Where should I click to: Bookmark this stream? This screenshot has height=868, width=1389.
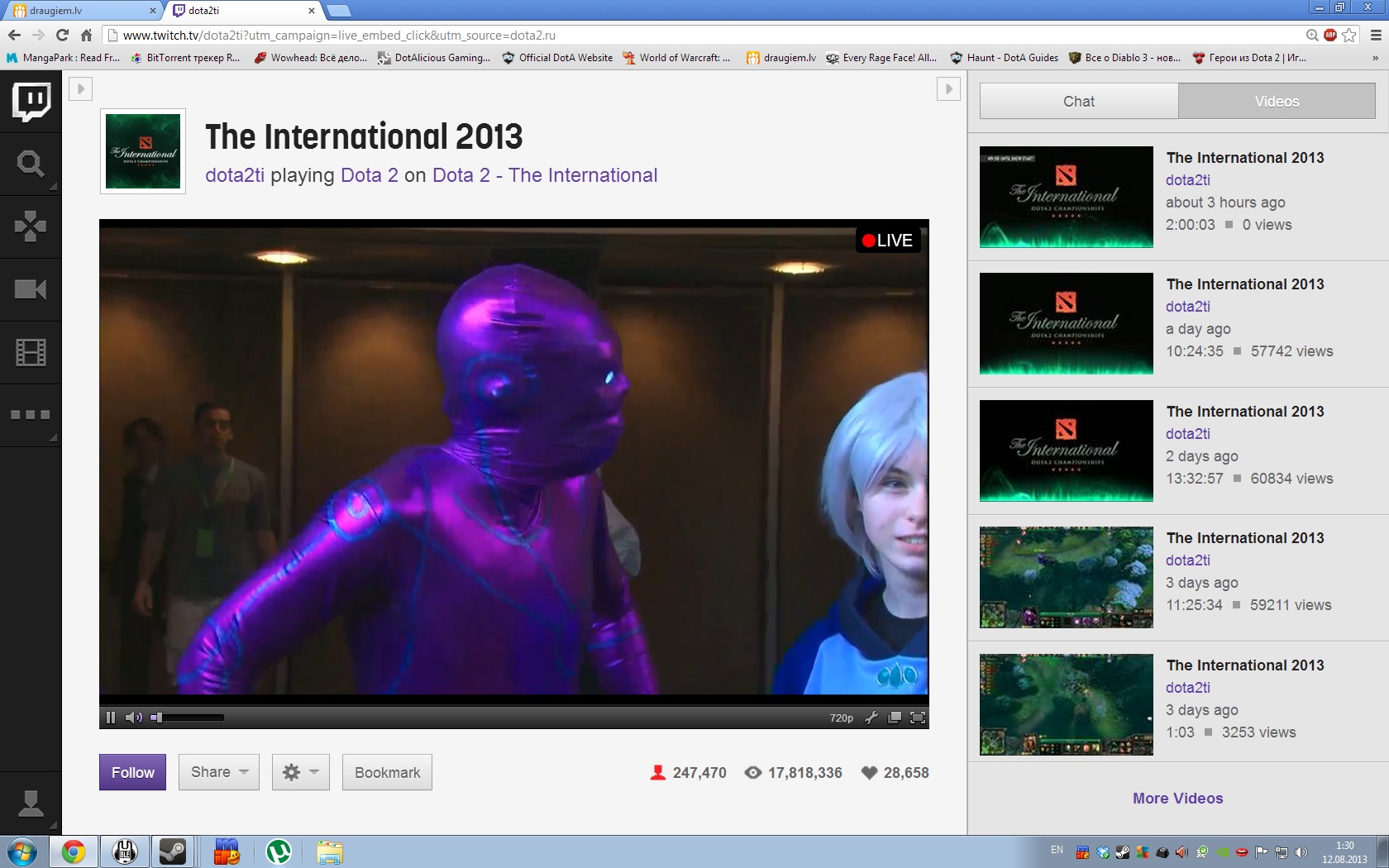tap(387, 772)
